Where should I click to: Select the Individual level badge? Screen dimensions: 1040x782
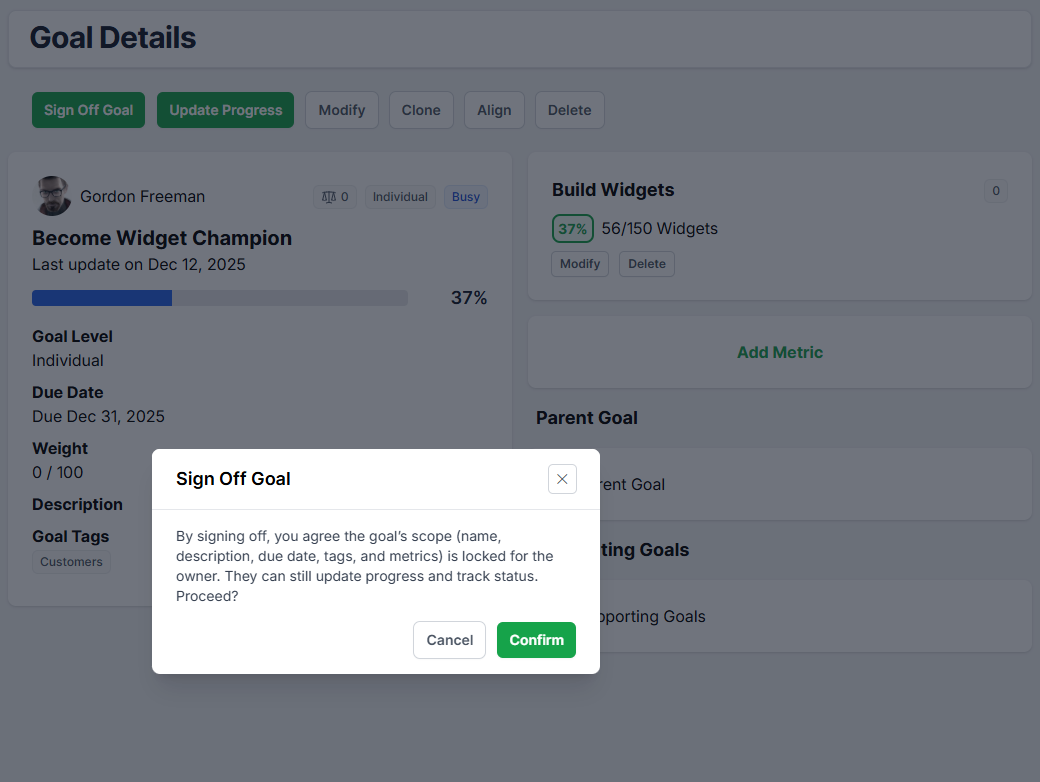tap(400, 197)
